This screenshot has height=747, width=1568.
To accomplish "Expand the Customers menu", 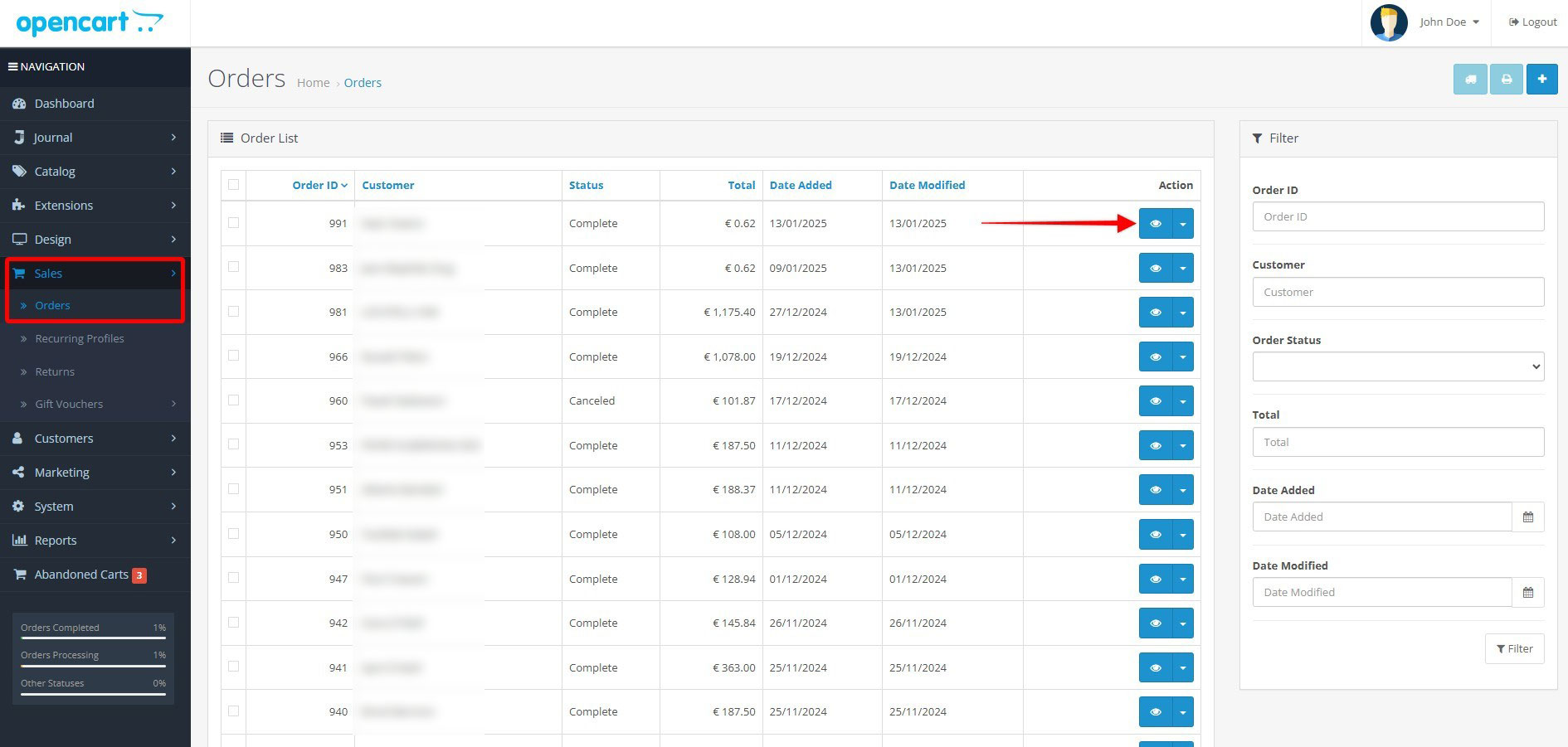I will 95,439.
